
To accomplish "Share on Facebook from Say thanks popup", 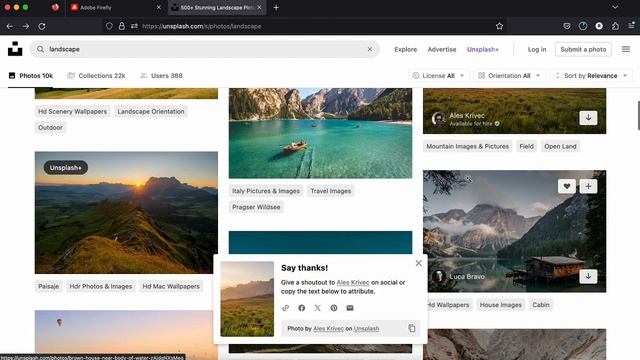I will 302,308.
